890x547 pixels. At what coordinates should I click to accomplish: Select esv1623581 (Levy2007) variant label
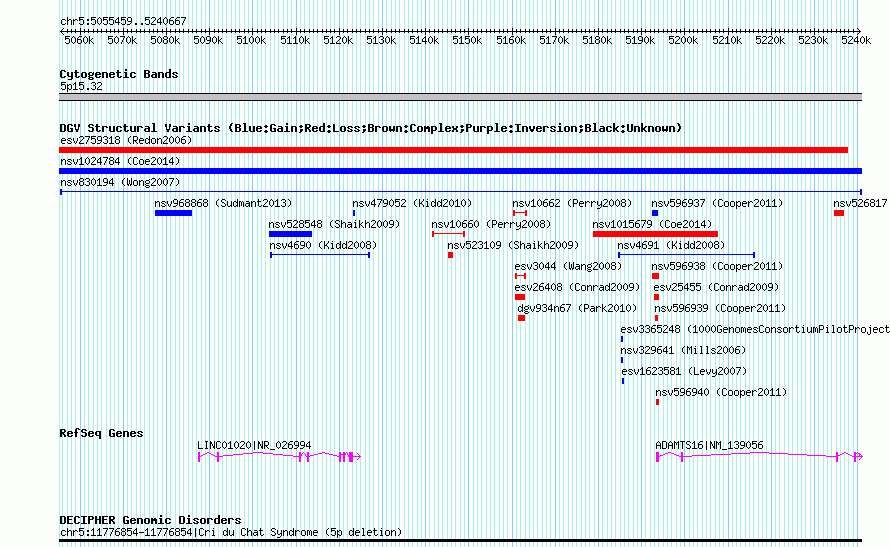[x=685, y=371]
